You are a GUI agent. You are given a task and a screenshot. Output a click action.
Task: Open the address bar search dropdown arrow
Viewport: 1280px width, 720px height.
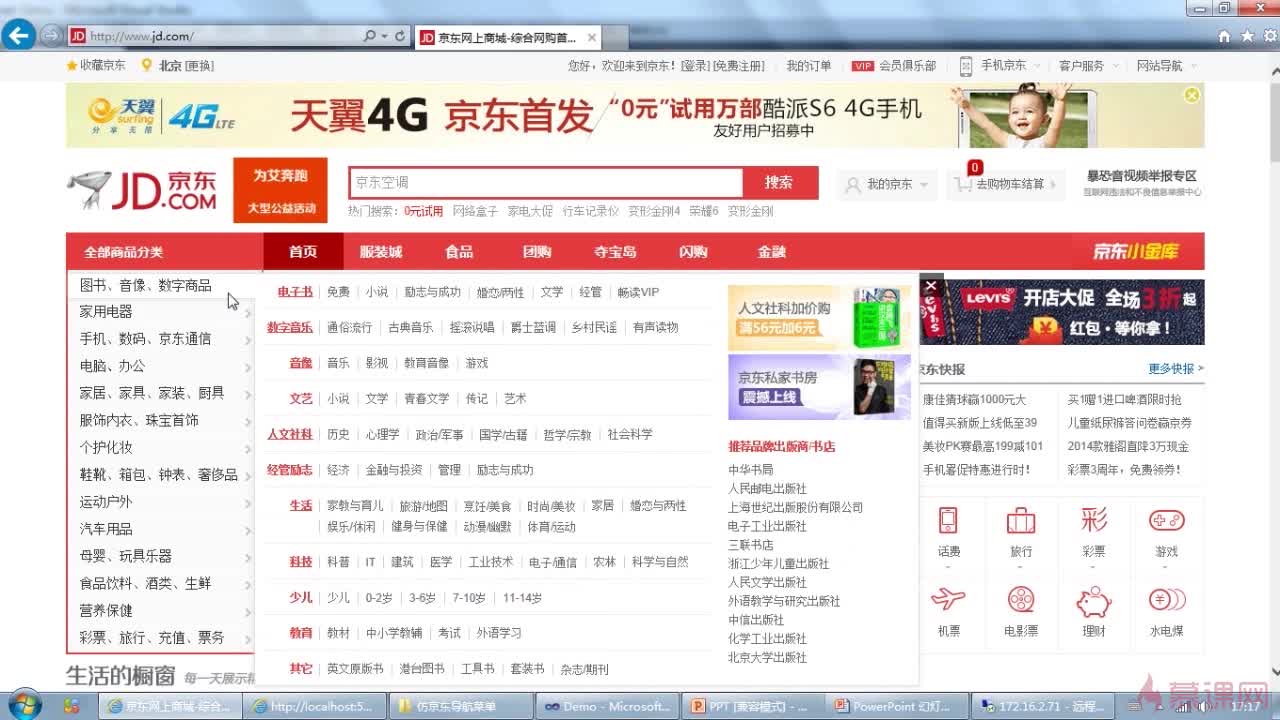pyautogui.click(x=386, y=36)
